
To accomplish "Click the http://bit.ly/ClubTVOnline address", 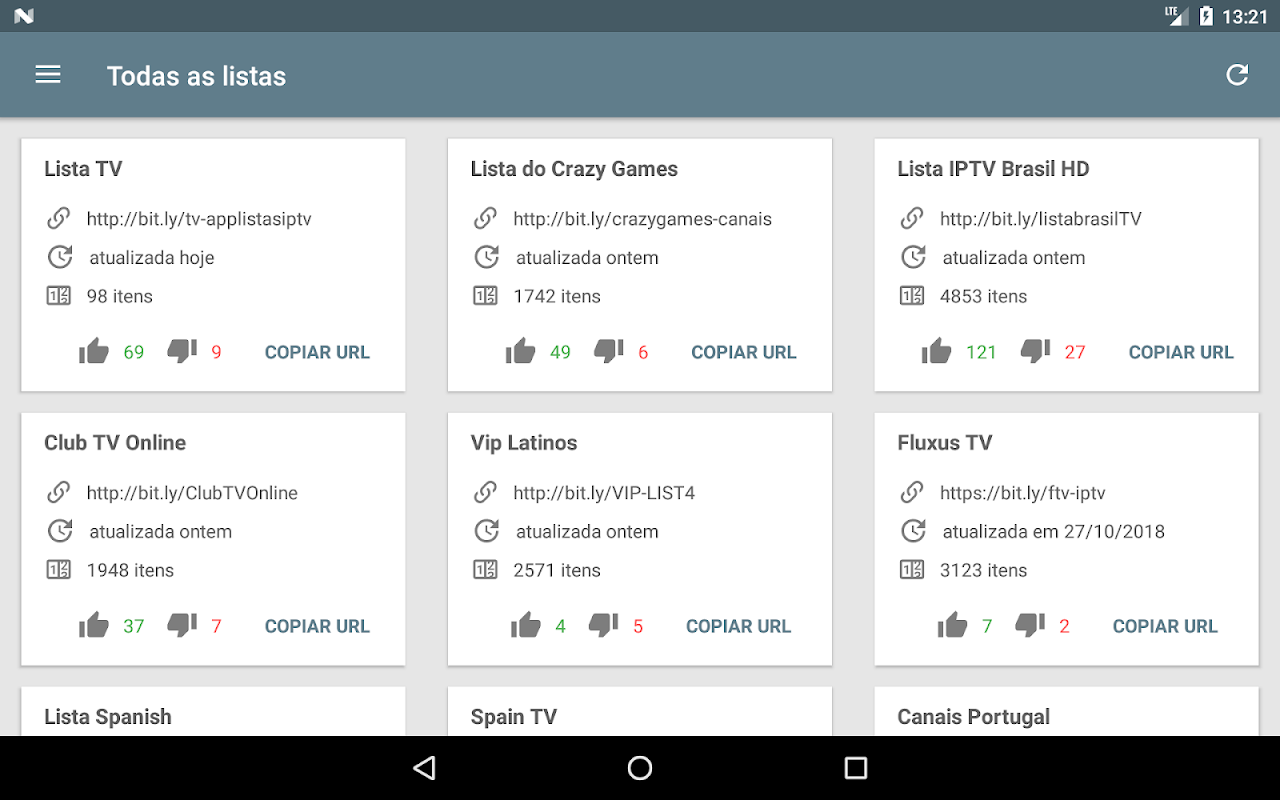I will [192, 493].
